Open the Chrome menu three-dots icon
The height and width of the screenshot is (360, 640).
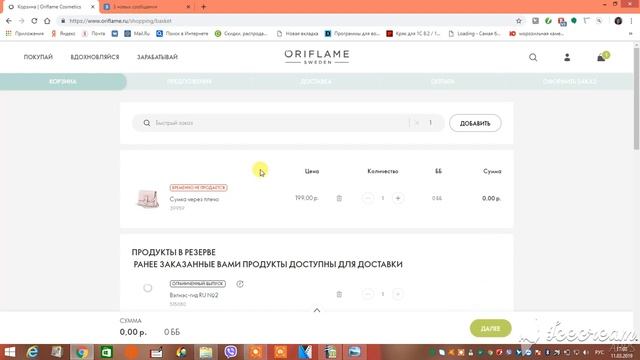tap(631, 21)
